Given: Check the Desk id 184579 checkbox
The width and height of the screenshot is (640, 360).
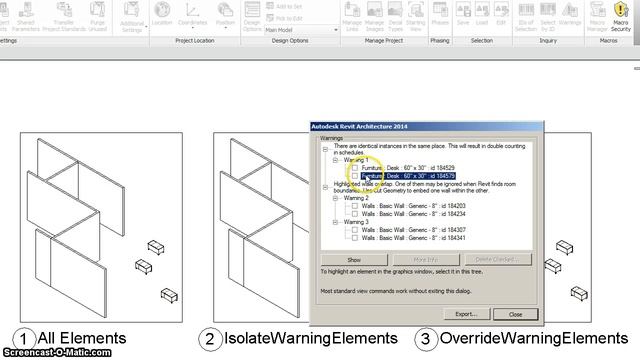Looking at the screenshot, I should pos(355,176).
